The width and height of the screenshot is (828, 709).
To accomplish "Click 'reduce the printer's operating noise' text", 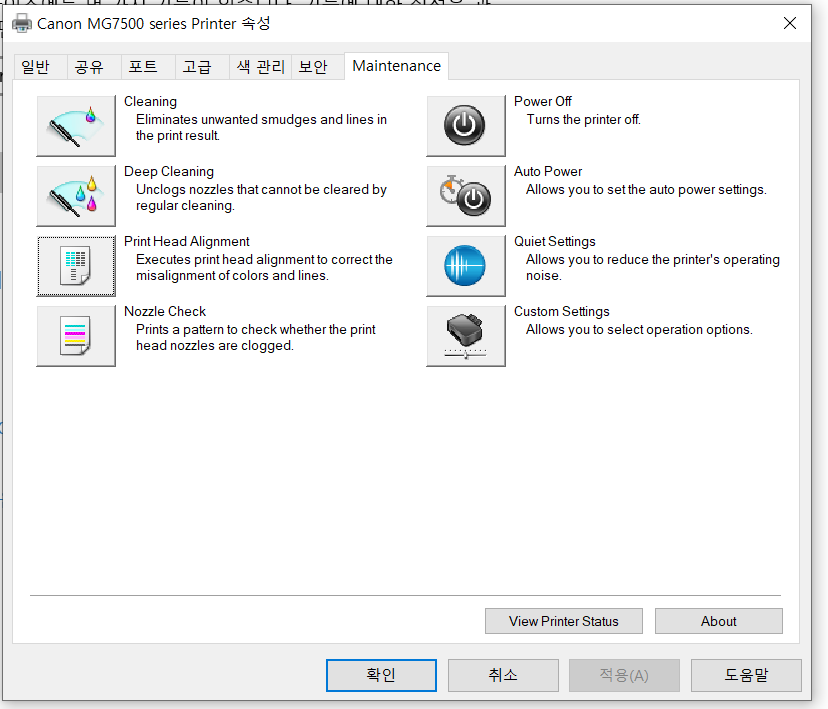I will point(653,268).
